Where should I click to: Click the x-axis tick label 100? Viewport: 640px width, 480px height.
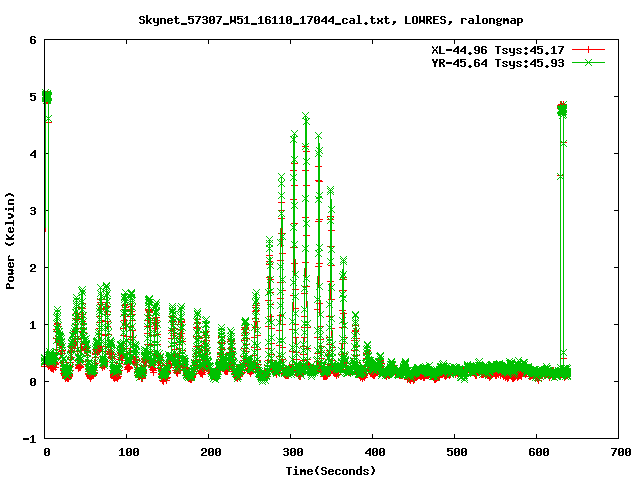(129, 452)
